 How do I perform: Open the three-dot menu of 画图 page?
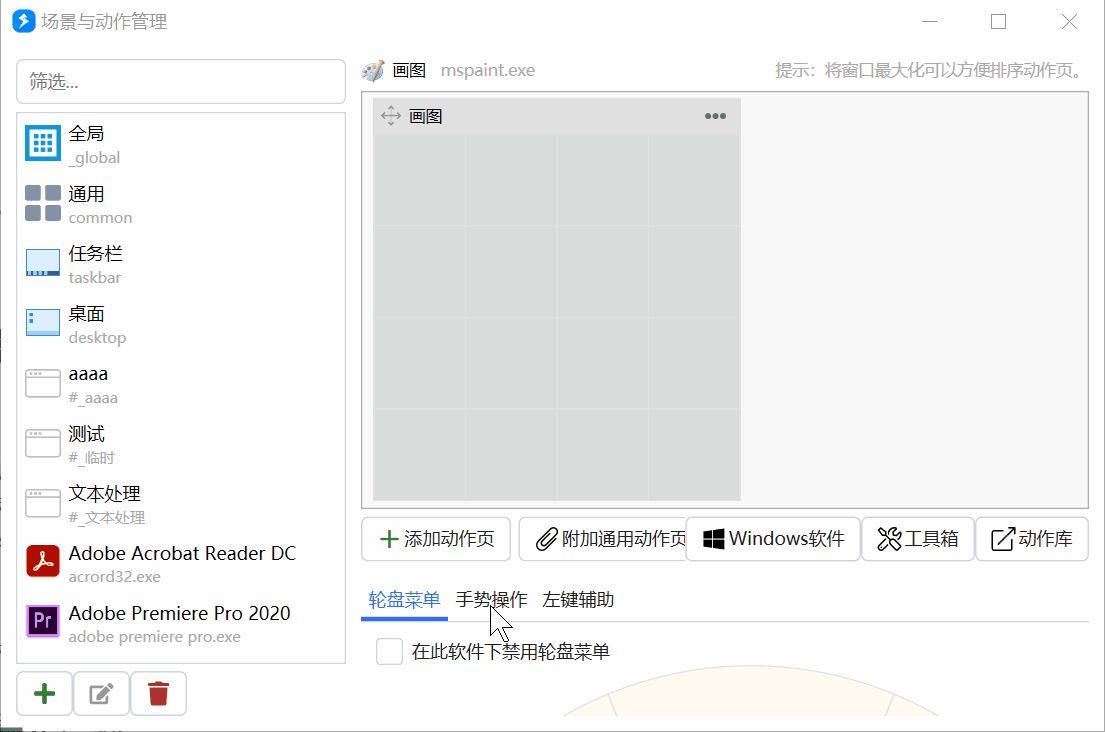pyautogui.click(x=715, y=116)
